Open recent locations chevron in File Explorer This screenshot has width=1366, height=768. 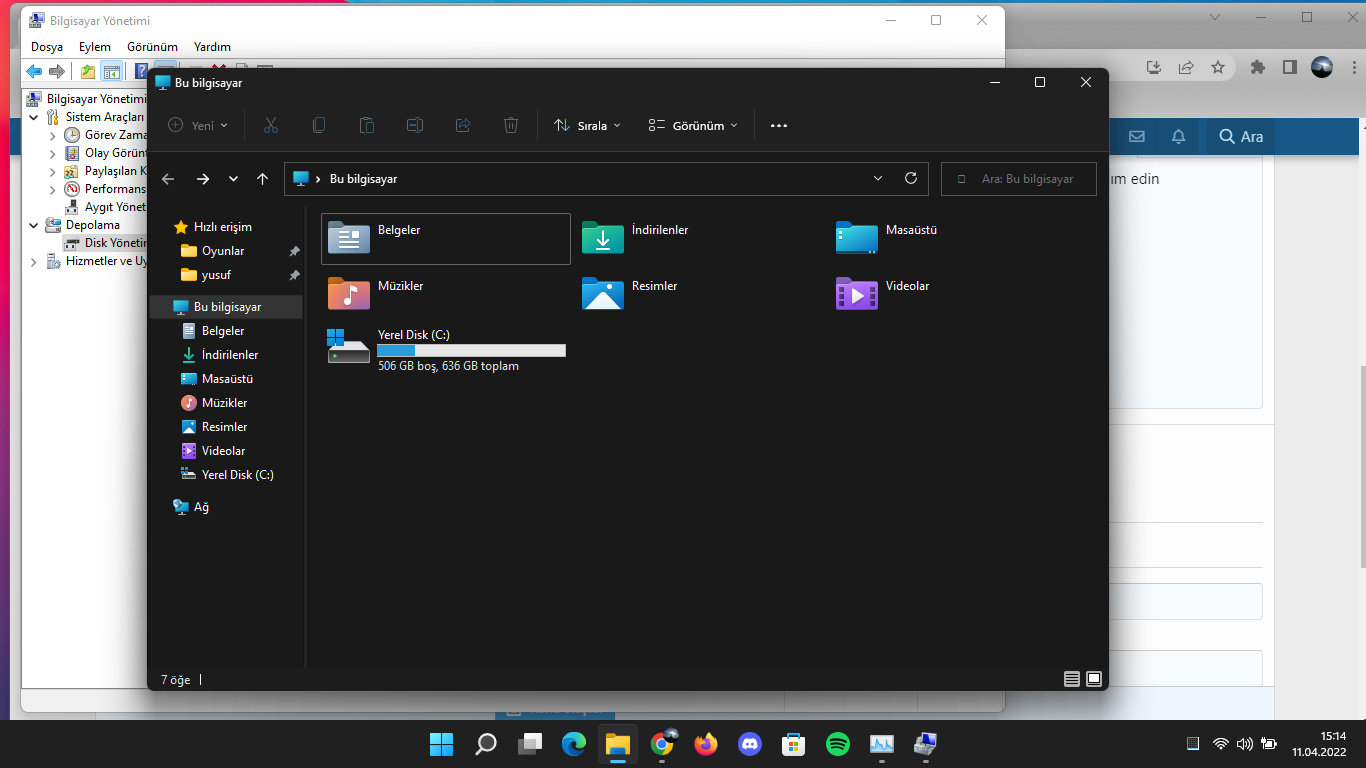pos(233,179)
